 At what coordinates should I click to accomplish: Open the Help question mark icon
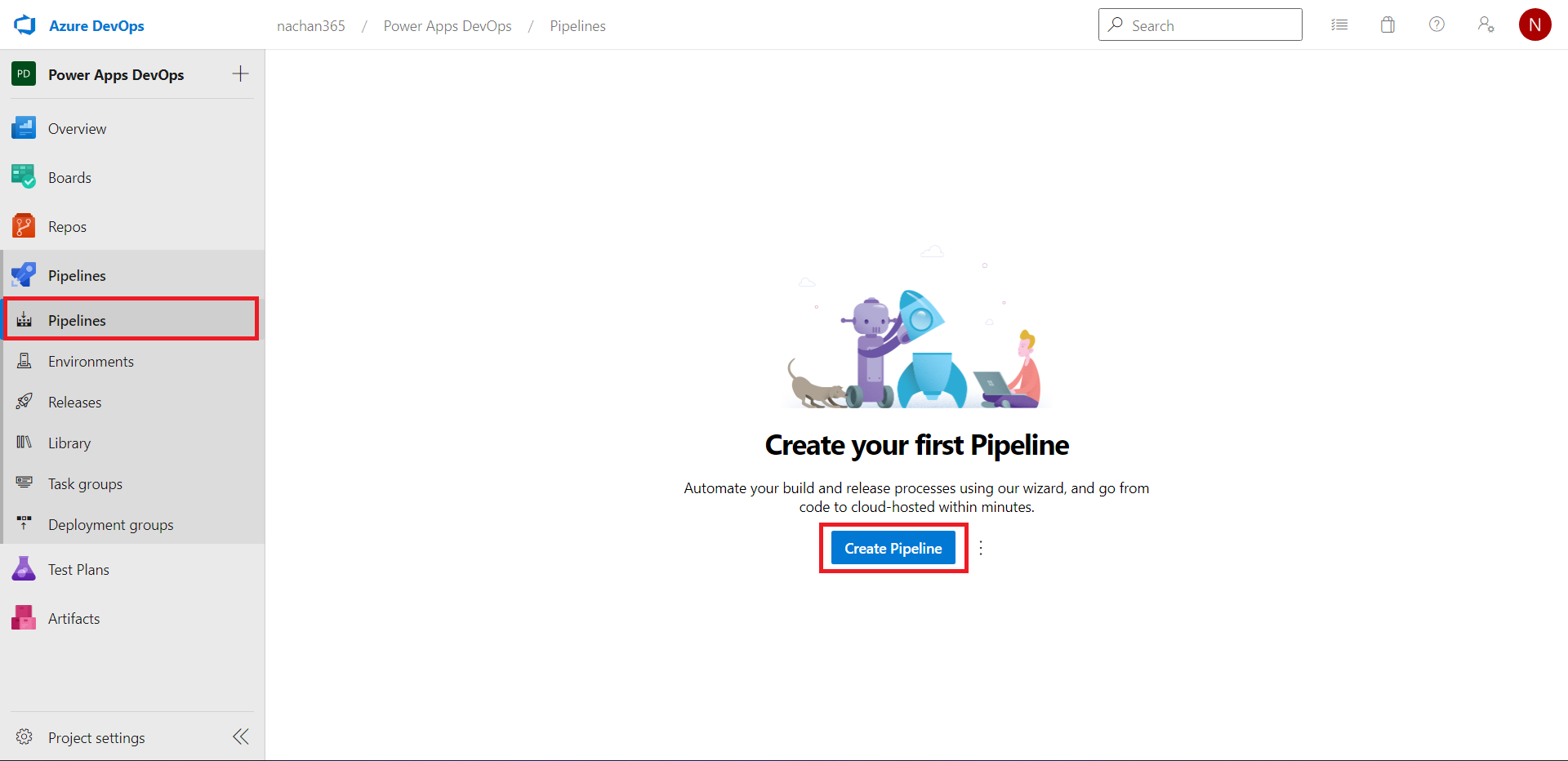[1437, 25]
